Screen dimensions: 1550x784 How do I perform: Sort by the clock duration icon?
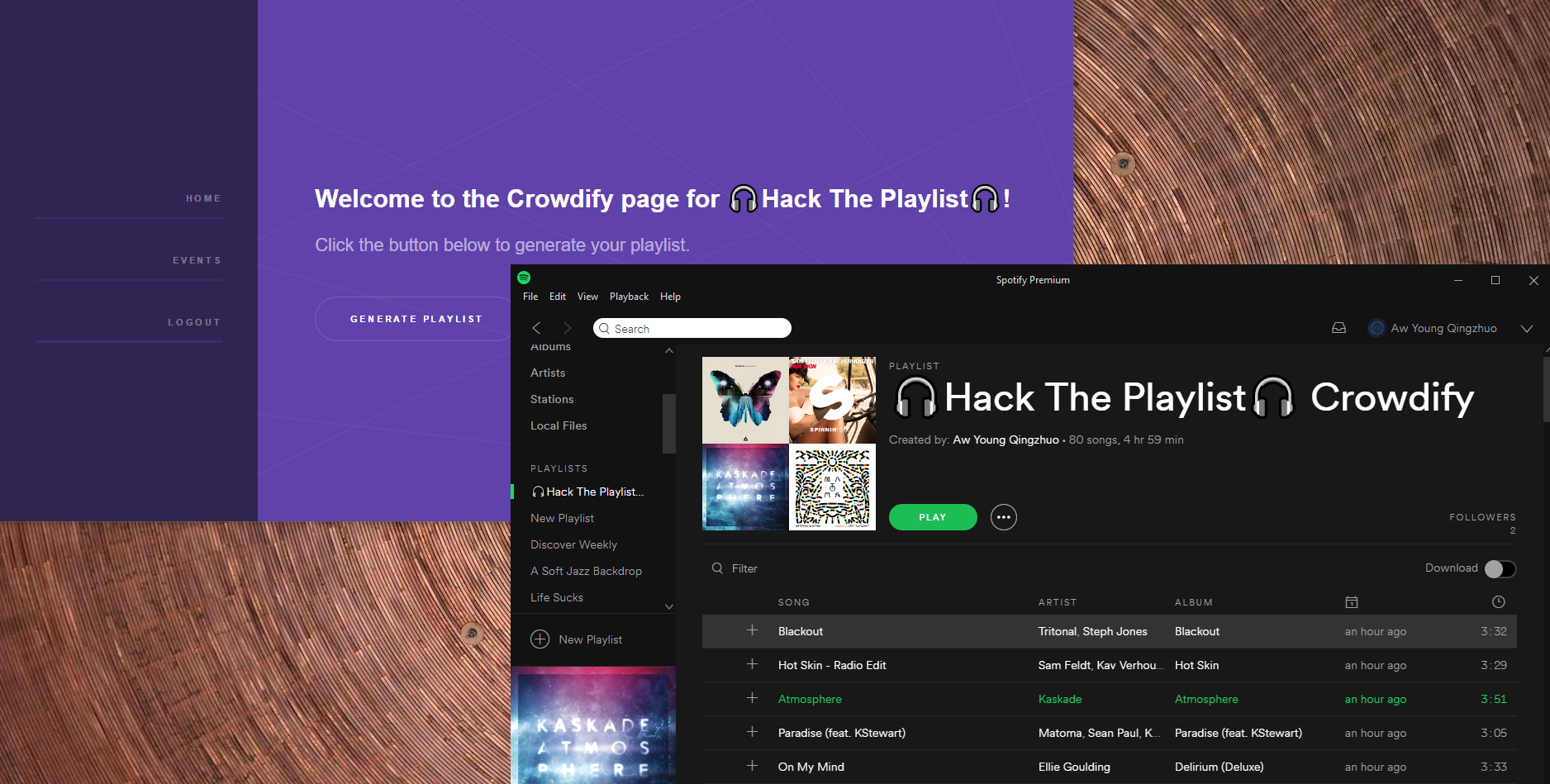pos(1499,602)
